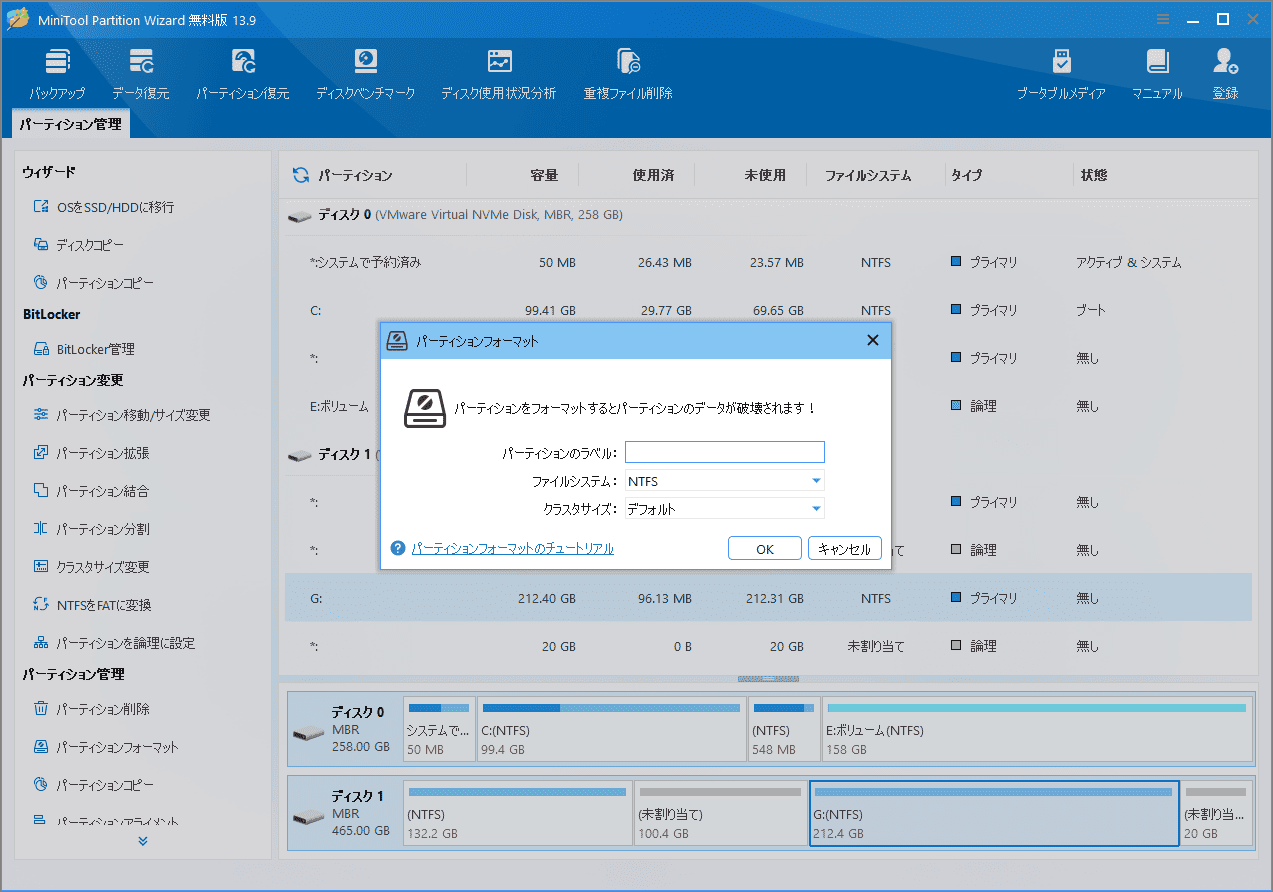The image size is (1273, 892).
Task: Sort by 未使用 column header
Action: point(765,175)
